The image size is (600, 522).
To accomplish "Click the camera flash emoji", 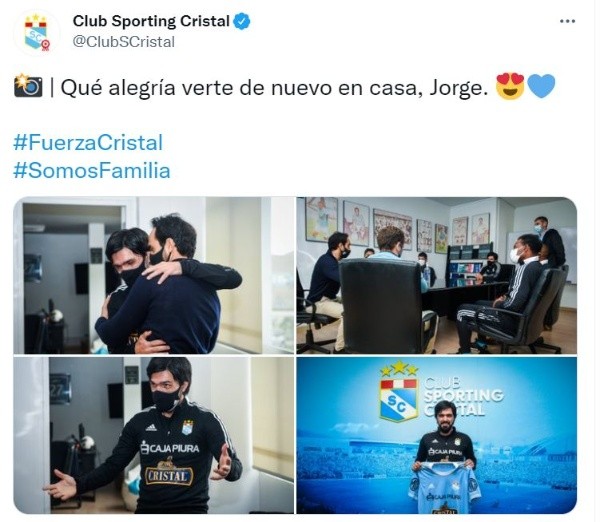I will point(28,86).
